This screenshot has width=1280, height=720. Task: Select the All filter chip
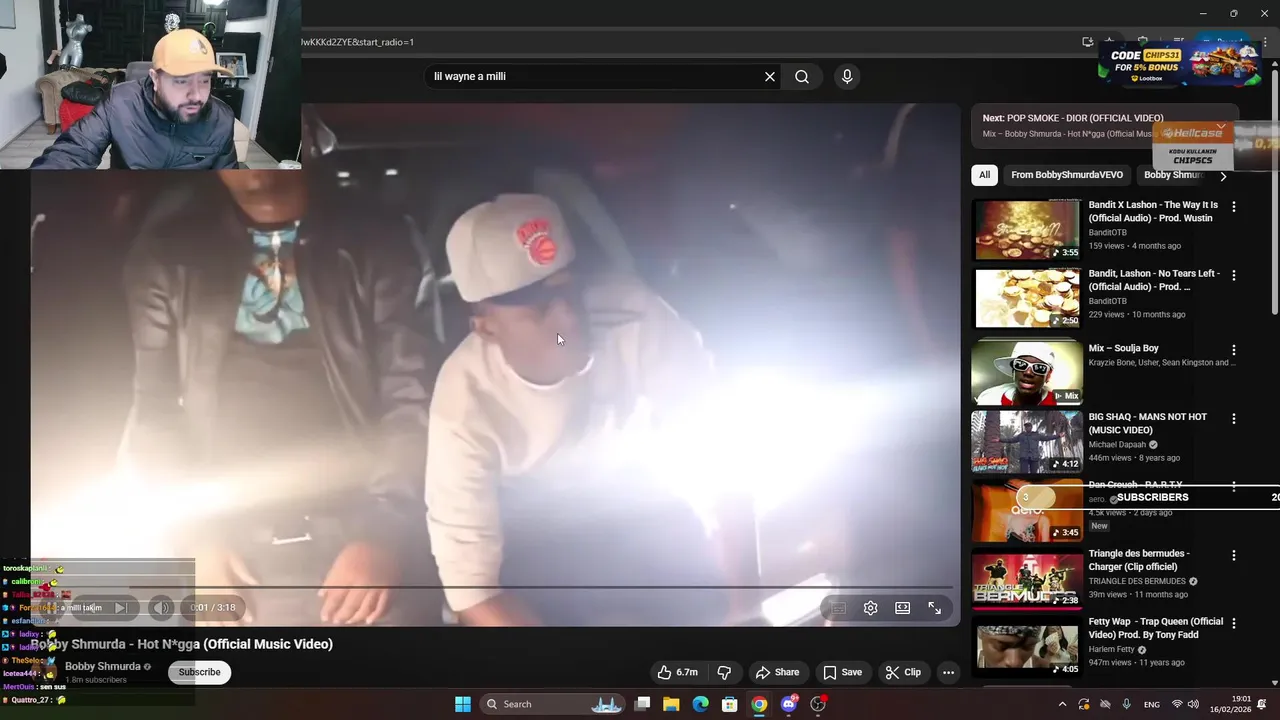coord(984,175)
